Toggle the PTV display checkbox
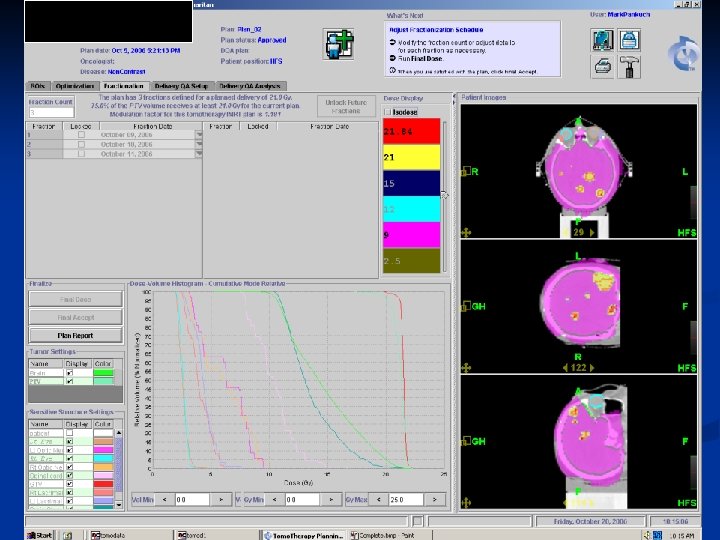The width and height of the screenshot is (720, 540). click(70, 381)
